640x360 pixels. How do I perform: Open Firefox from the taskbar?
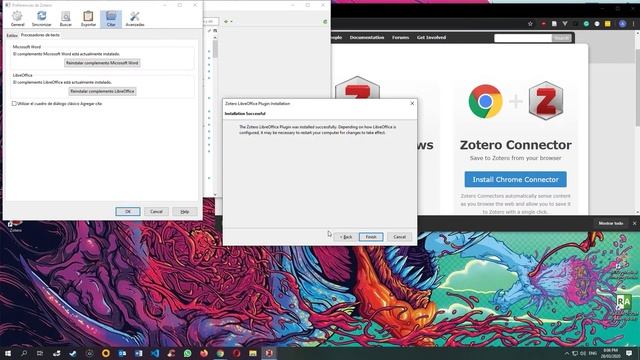point(204,353)
